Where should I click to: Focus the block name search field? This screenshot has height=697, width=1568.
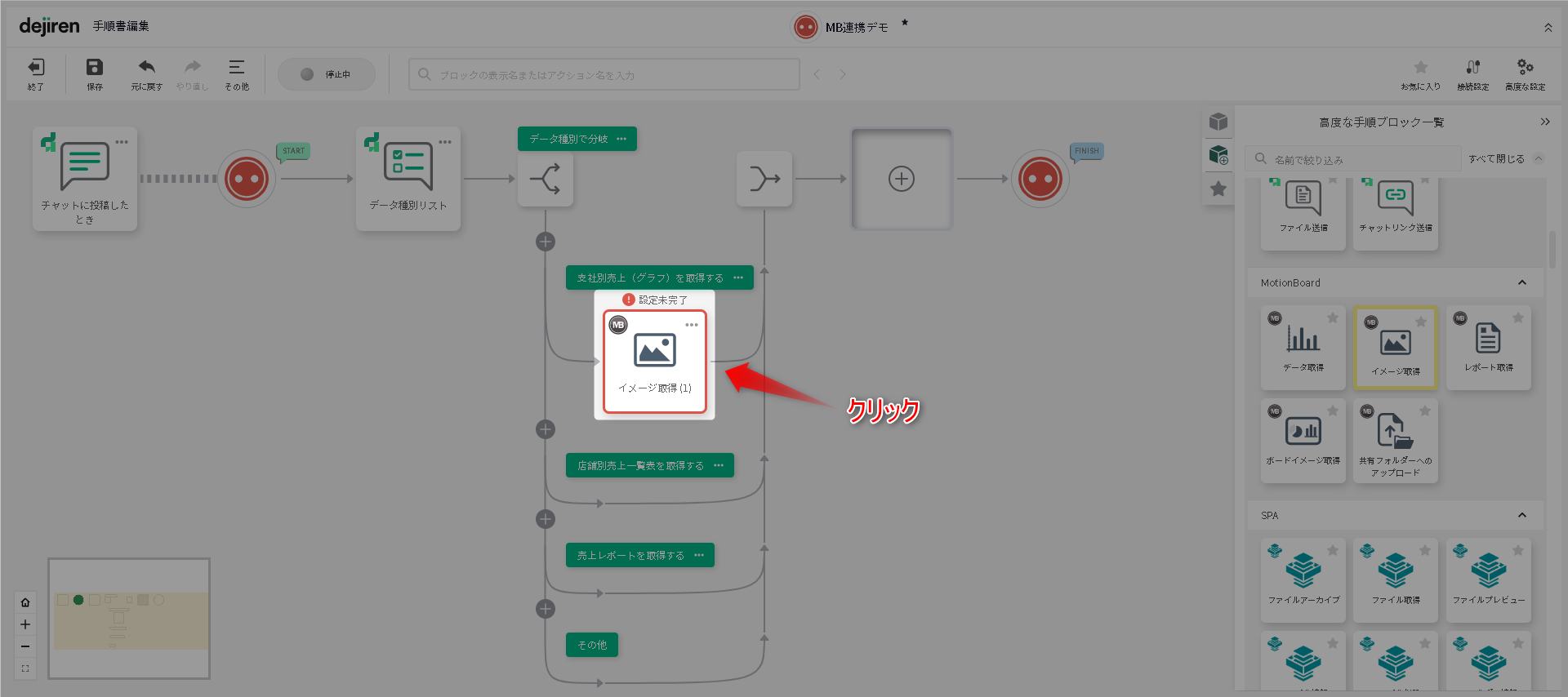(x=604, y=74)
